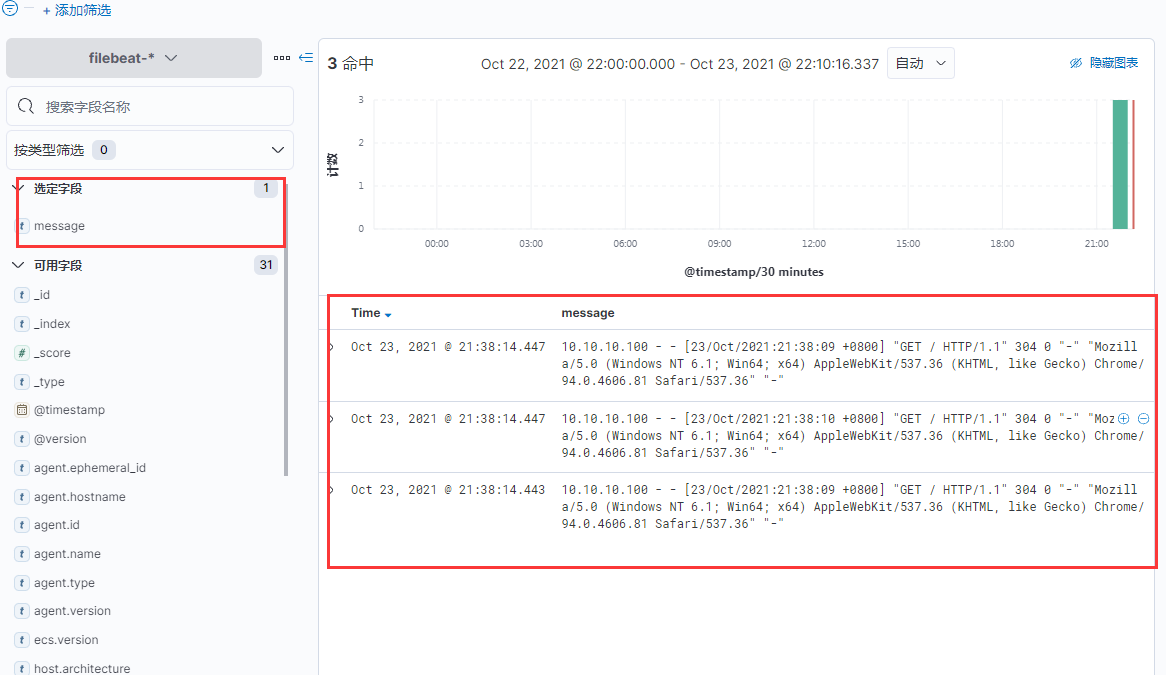This screenshot has width=1166, height=675.
Task: Click the selected fields count badge 1
Action: (x=265, y=188)
